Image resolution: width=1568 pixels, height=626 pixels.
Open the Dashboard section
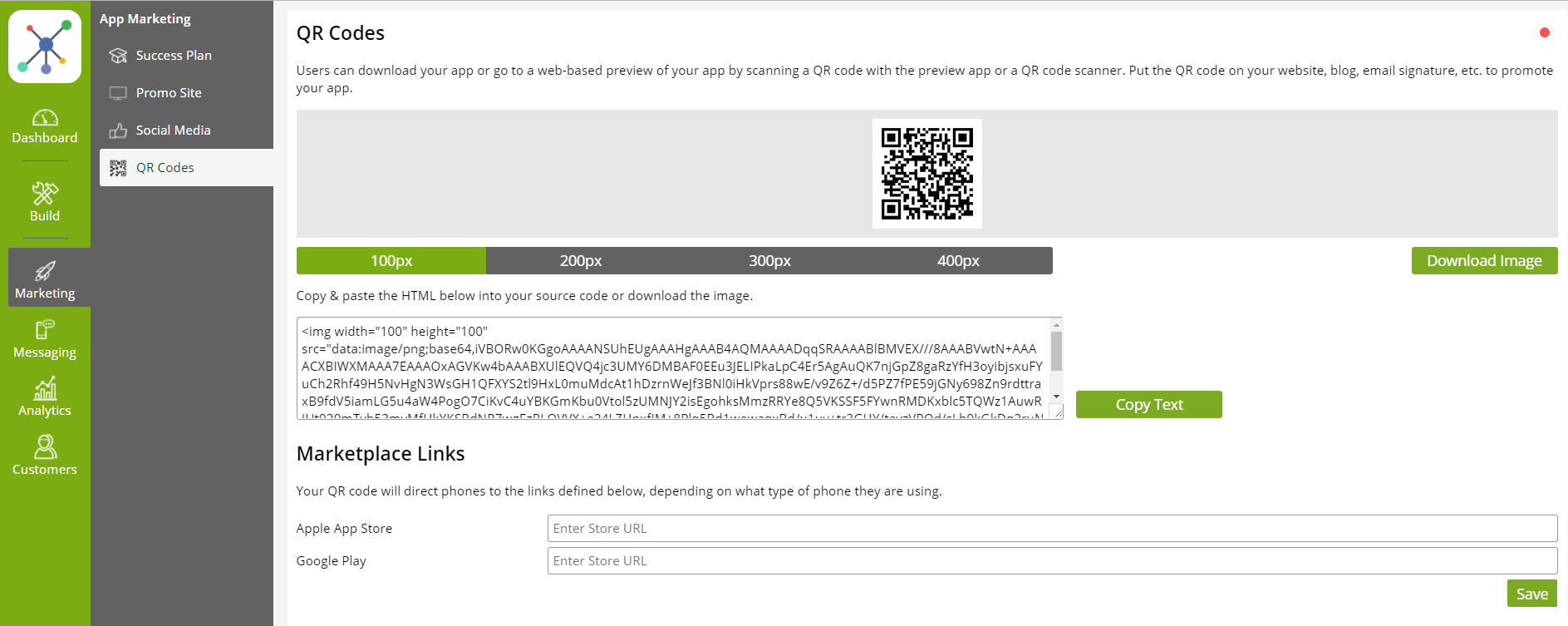click(45, 126)
